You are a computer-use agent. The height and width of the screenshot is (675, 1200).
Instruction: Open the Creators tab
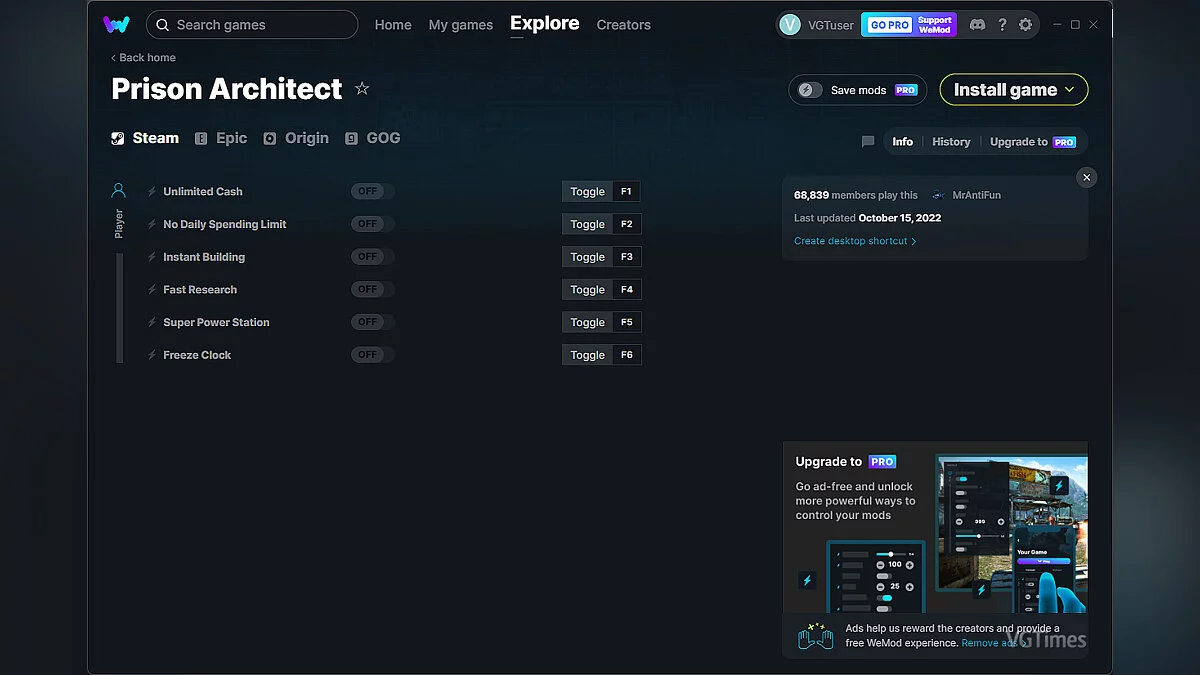click(x=623, y=25)
